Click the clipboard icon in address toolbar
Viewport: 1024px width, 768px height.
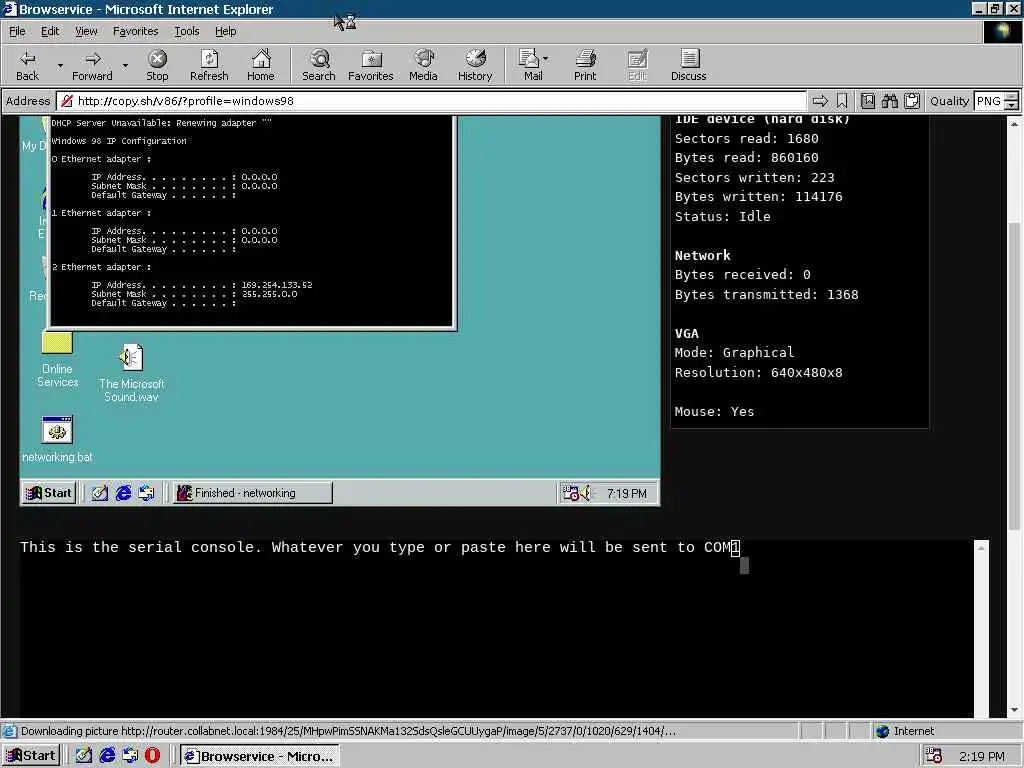[x=912, y=101]
